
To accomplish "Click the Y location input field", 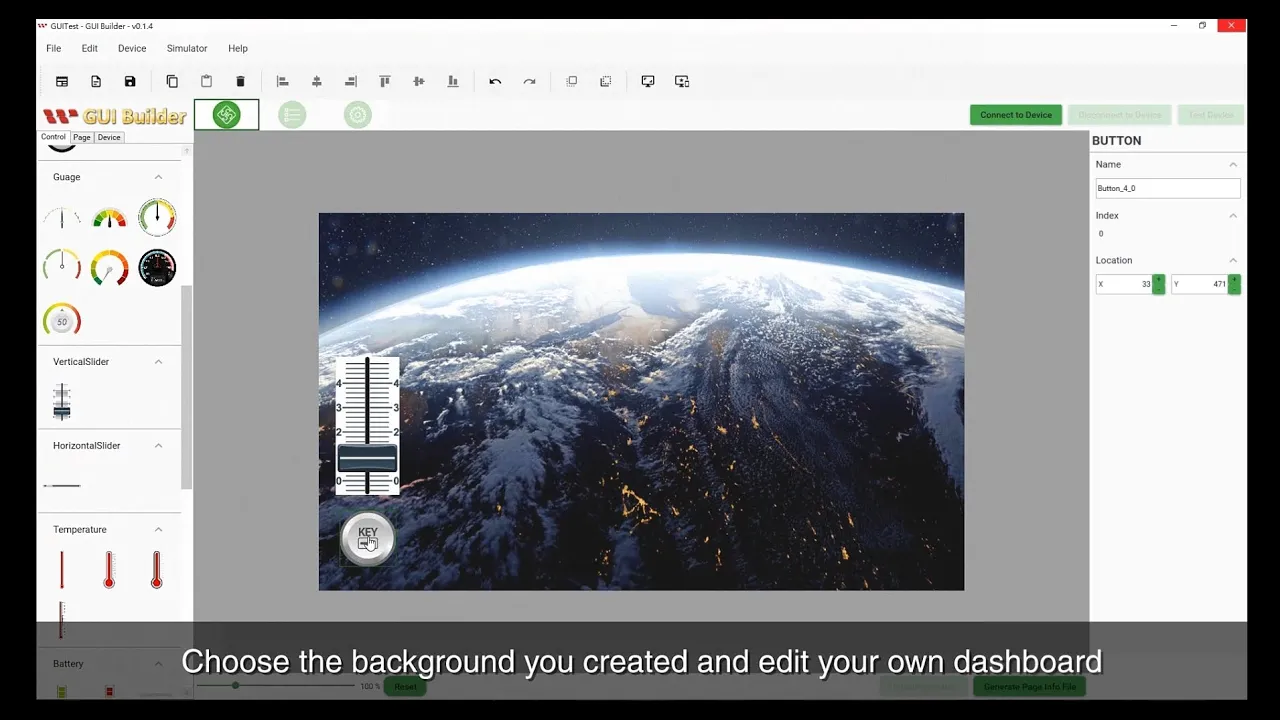I will tap(1200, 284).
